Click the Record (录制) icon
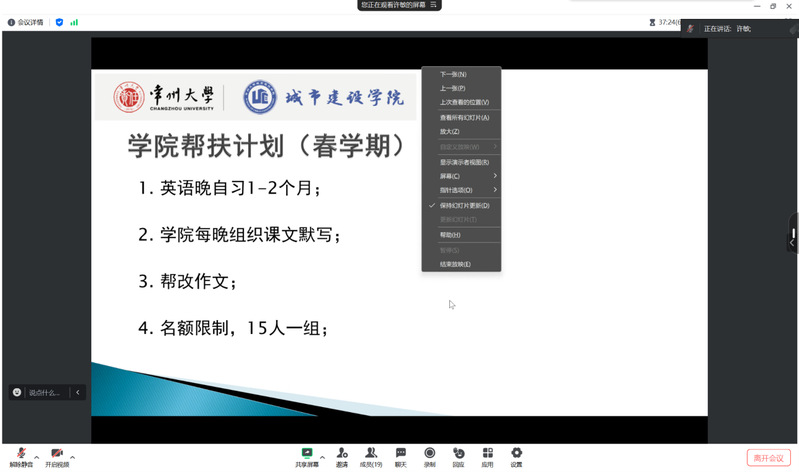 click(x=429, y=453)
